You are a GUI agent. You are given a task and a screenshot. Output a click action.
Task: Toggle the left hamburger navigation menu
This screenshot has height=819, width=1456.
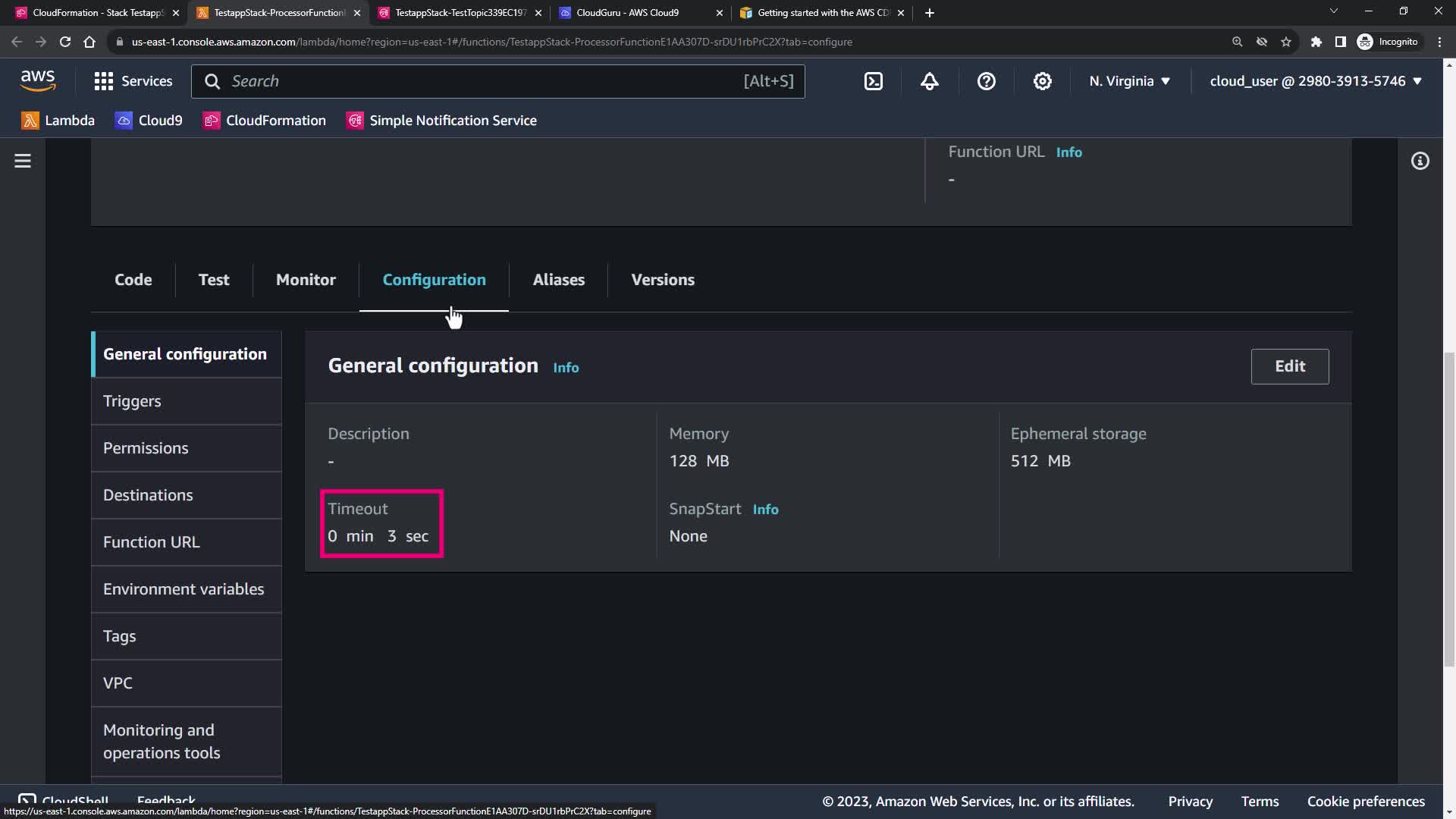point(23,161)
